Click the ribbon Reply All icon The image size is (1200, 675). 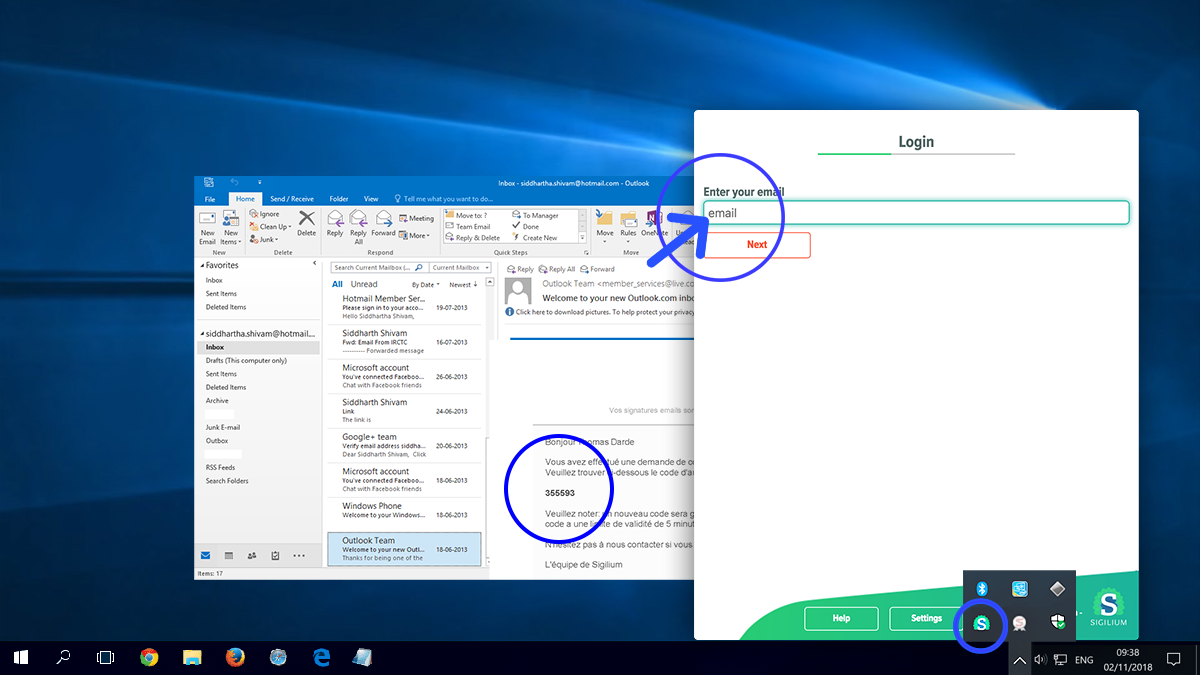359,227
